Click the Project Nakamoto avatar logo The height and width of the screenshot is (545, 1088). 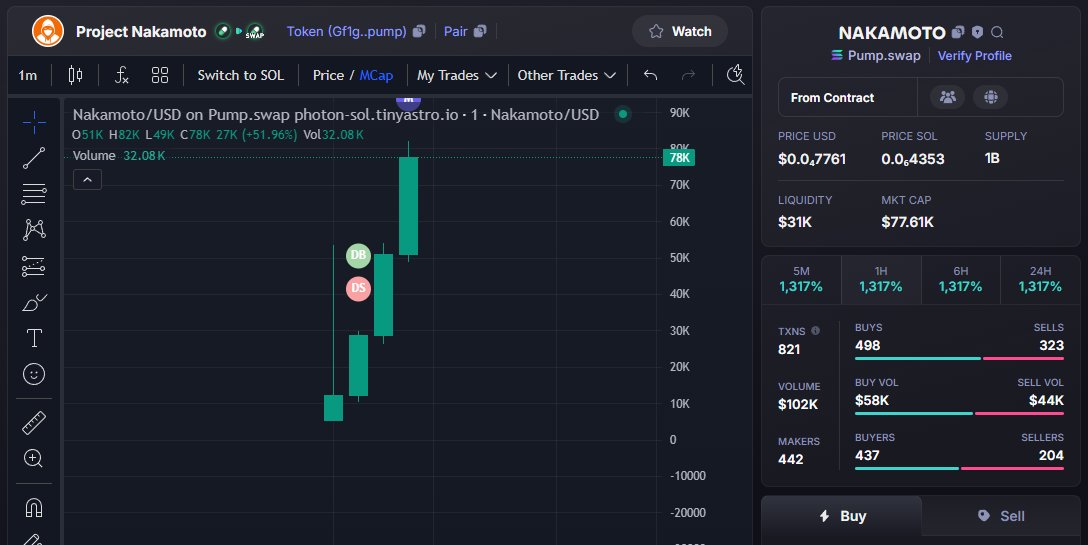point(48,31)
